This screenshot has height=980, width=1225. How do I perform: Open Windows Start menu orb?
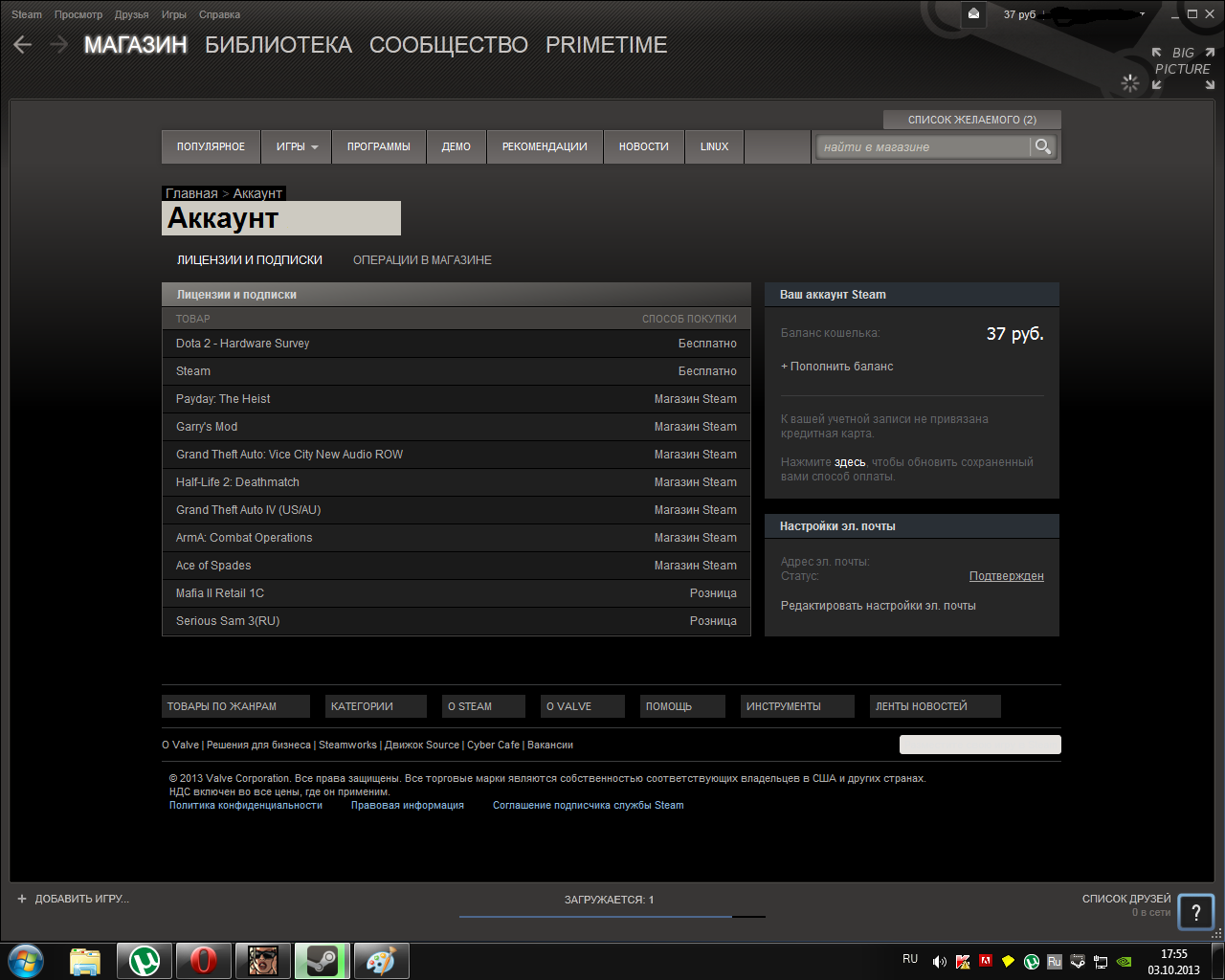(26, 960)
